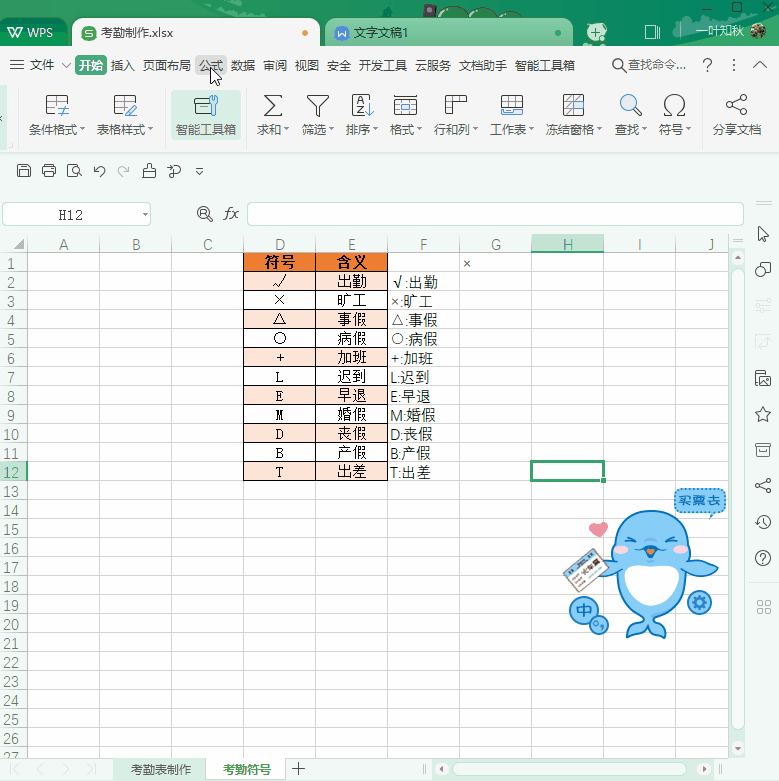Collapse the ribbon with the up chevron
This screenshot has width=779, height=781.
[x=760, y=65]
